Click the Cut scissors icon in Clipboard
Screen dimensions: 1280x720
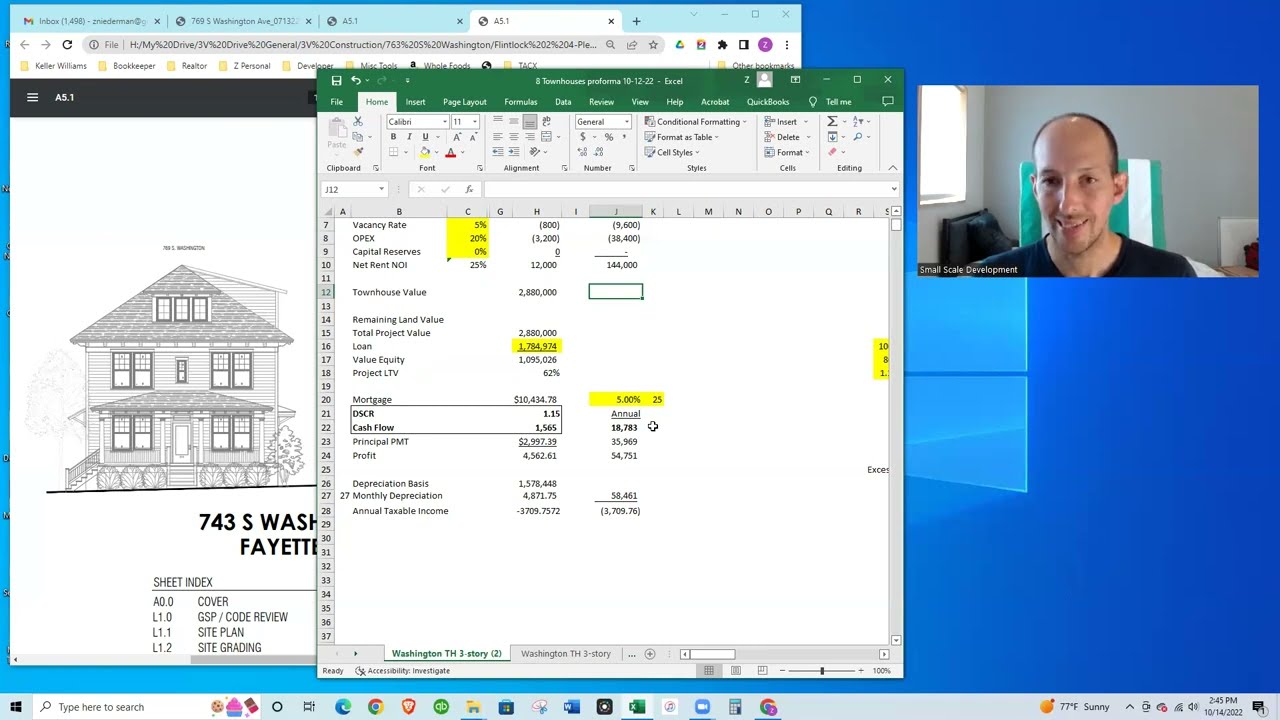click(358, 122)
